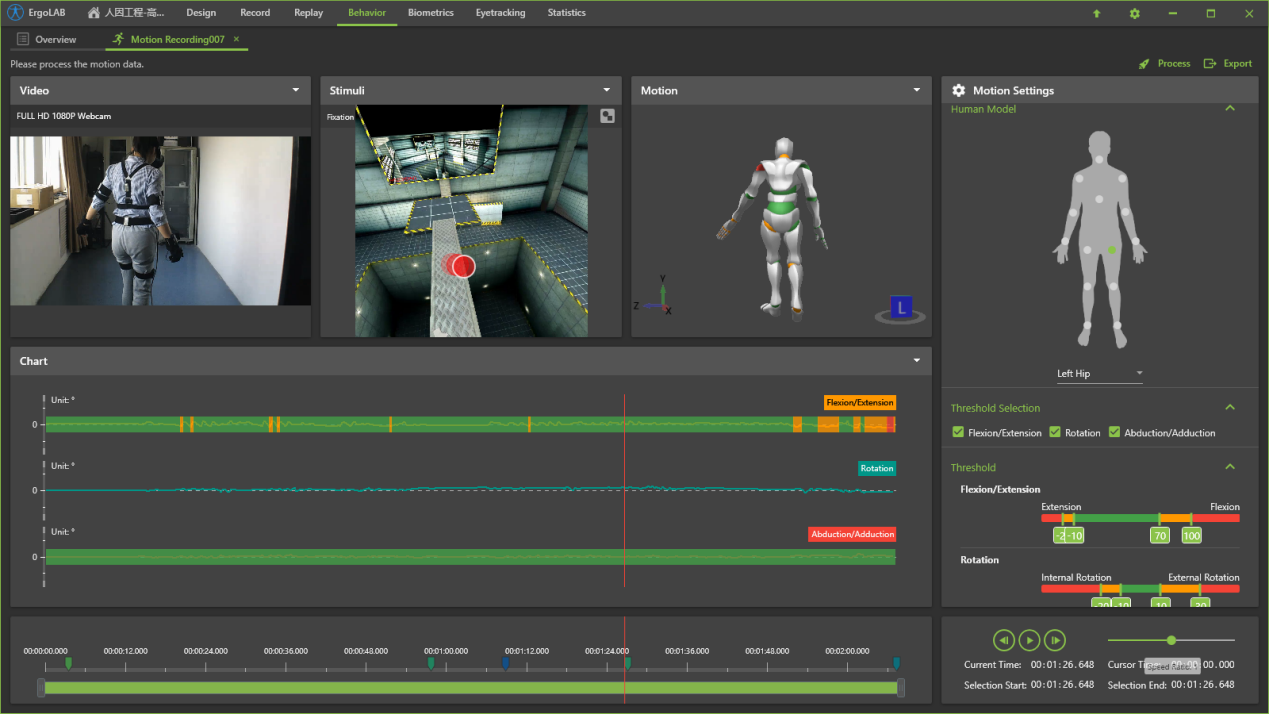Click the green upload arrow icon

1097,13
